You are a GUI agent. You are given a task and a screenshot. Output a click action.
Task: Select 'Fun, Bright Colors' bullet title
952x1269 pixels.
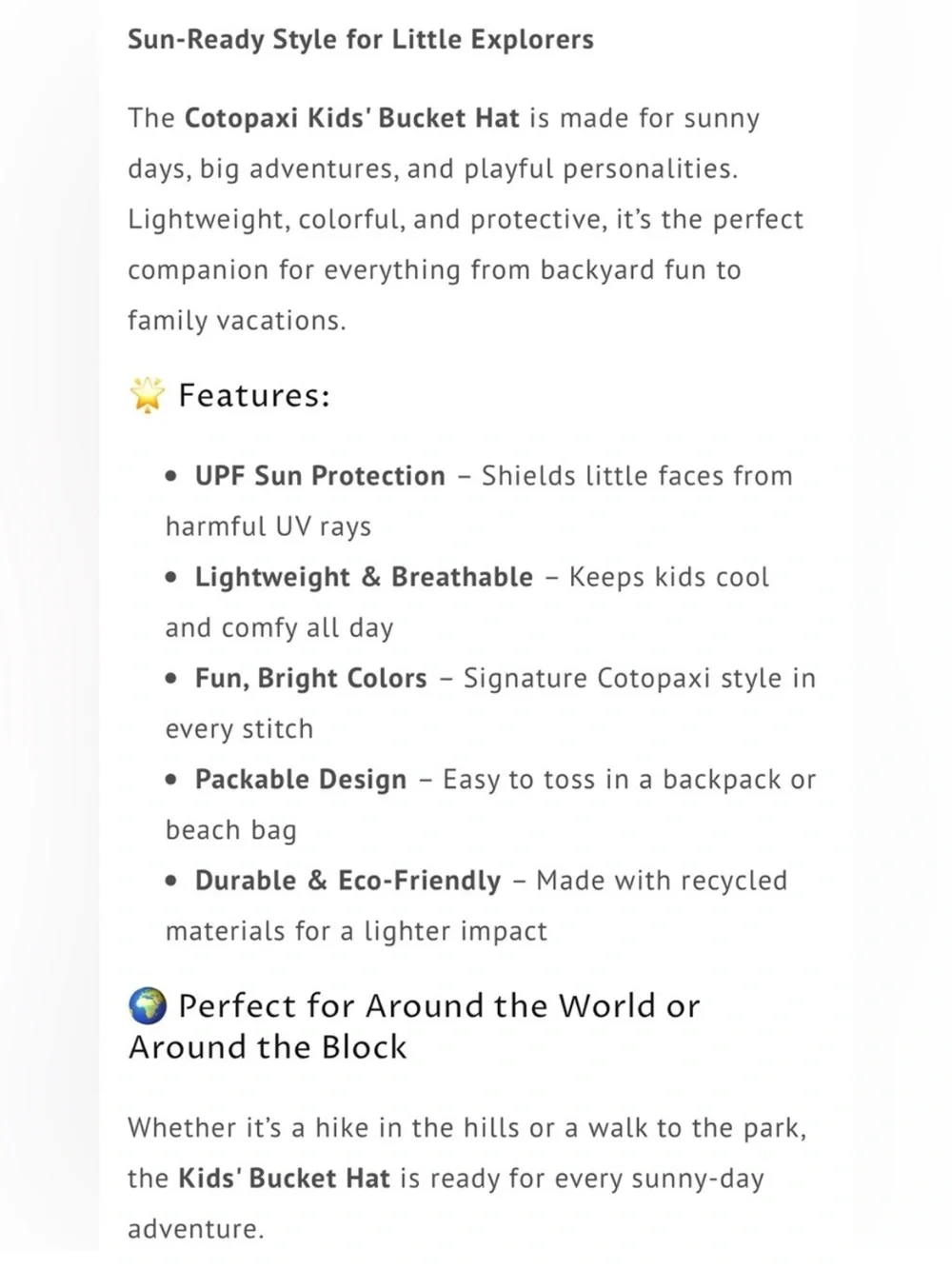[x=311, y=679]
